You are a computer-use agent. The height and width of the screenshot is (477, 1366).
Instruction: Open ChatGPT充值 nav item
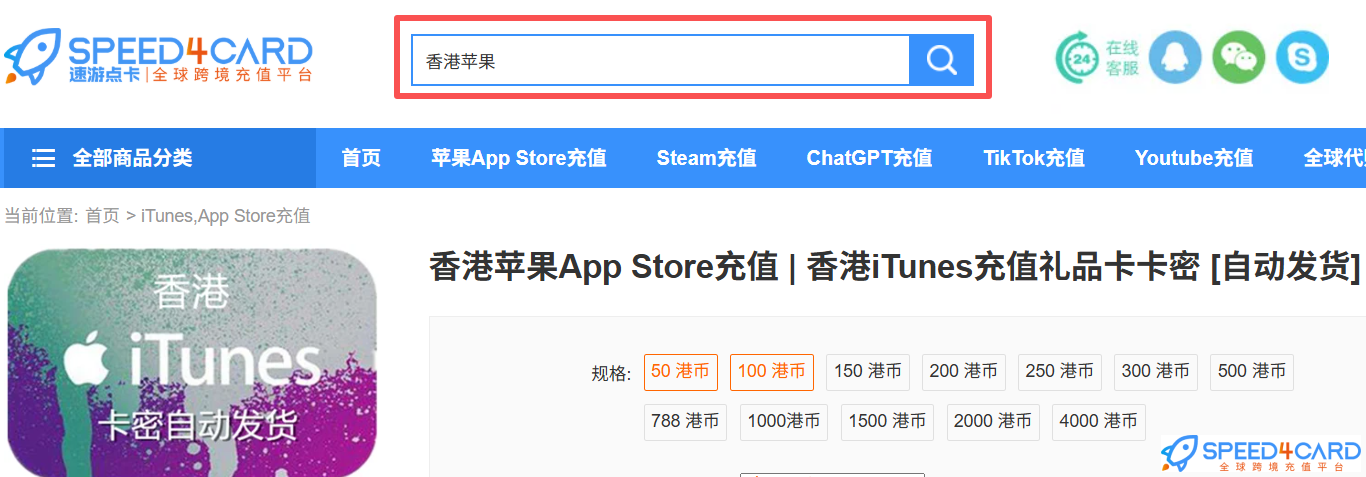[869, 158]
